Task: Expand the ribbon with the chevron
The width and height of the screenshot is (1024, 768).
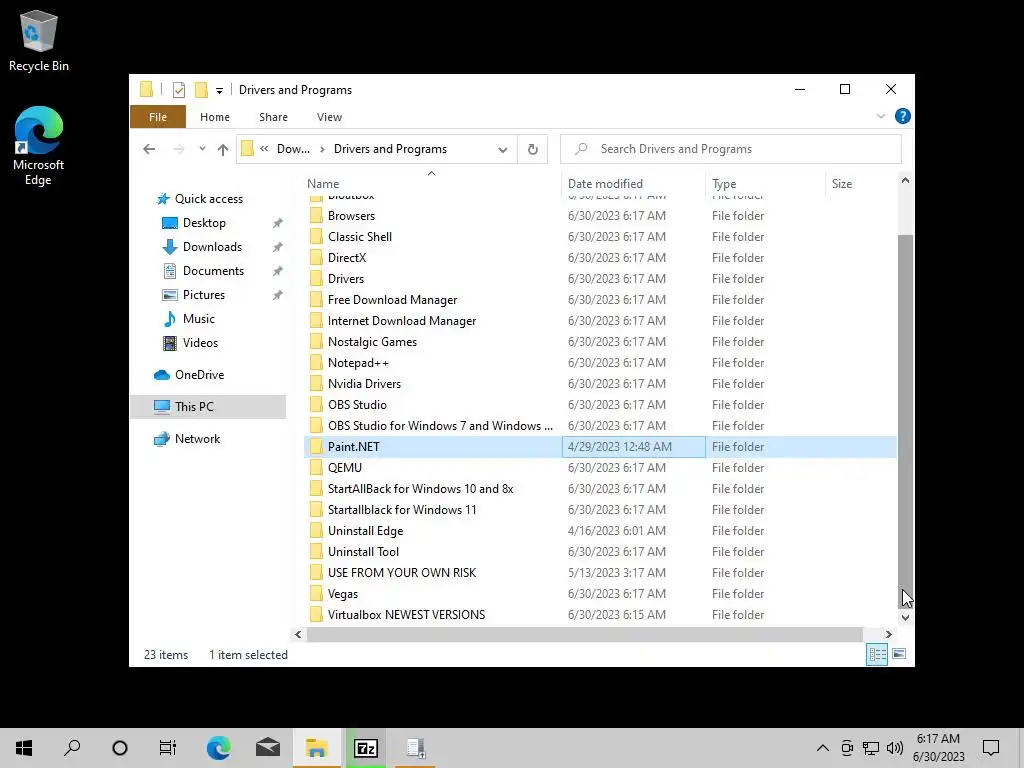Action: [880, 116]
